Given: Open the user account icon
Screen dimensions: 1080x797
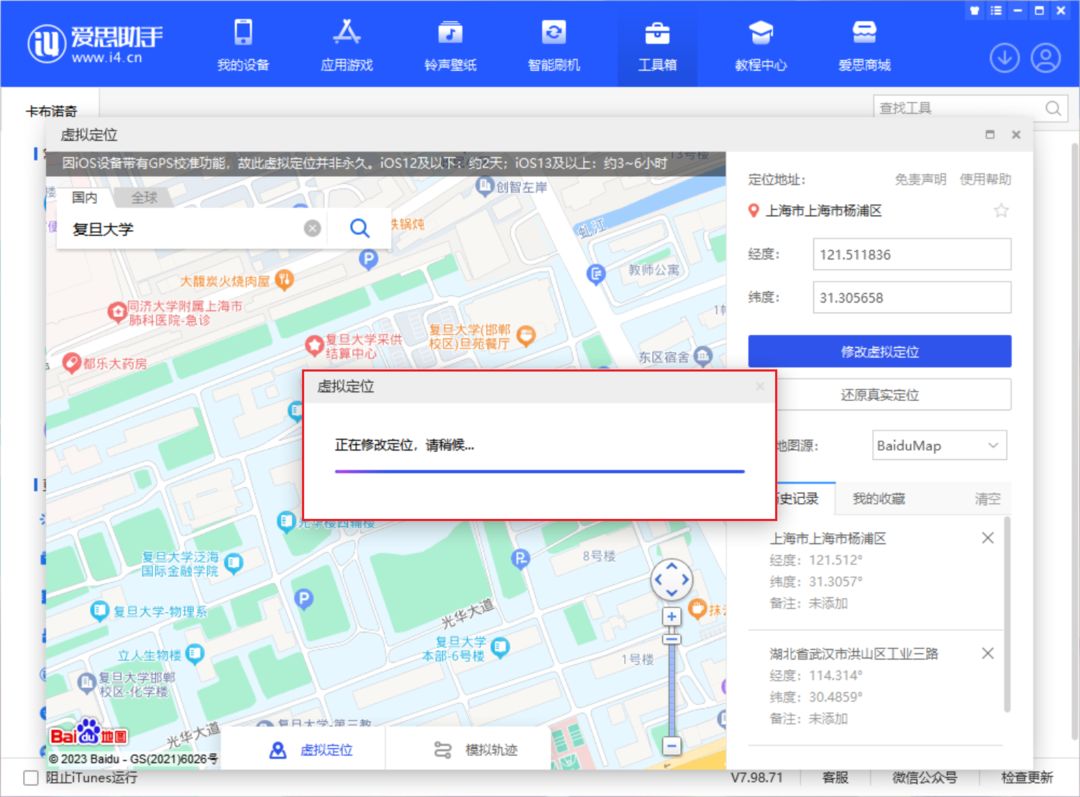Looking at the screenshot, I should tap(1046, 58).
